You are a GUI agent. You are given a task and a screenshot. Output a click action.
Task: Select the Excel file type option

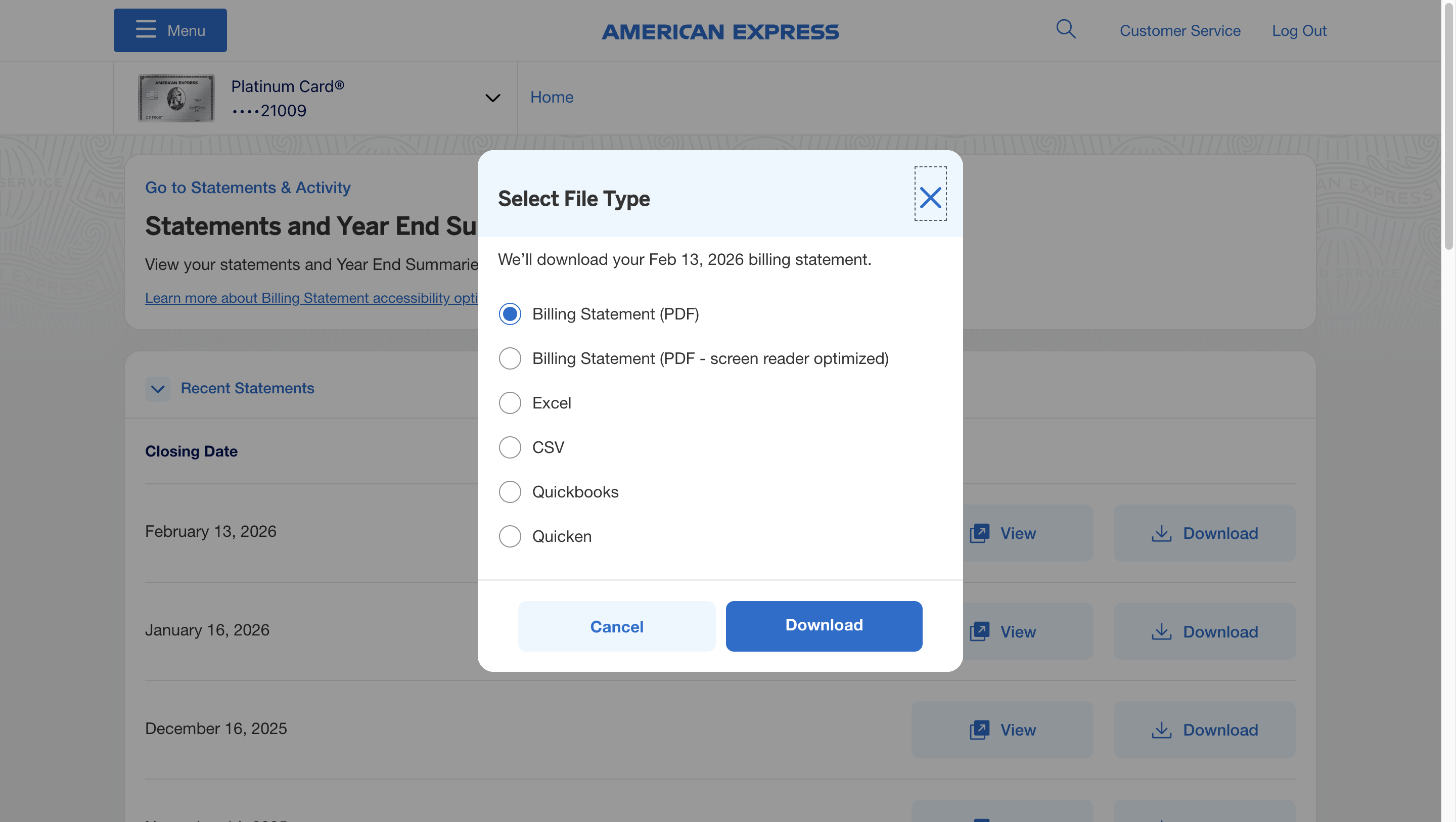[x=510, y=402]
